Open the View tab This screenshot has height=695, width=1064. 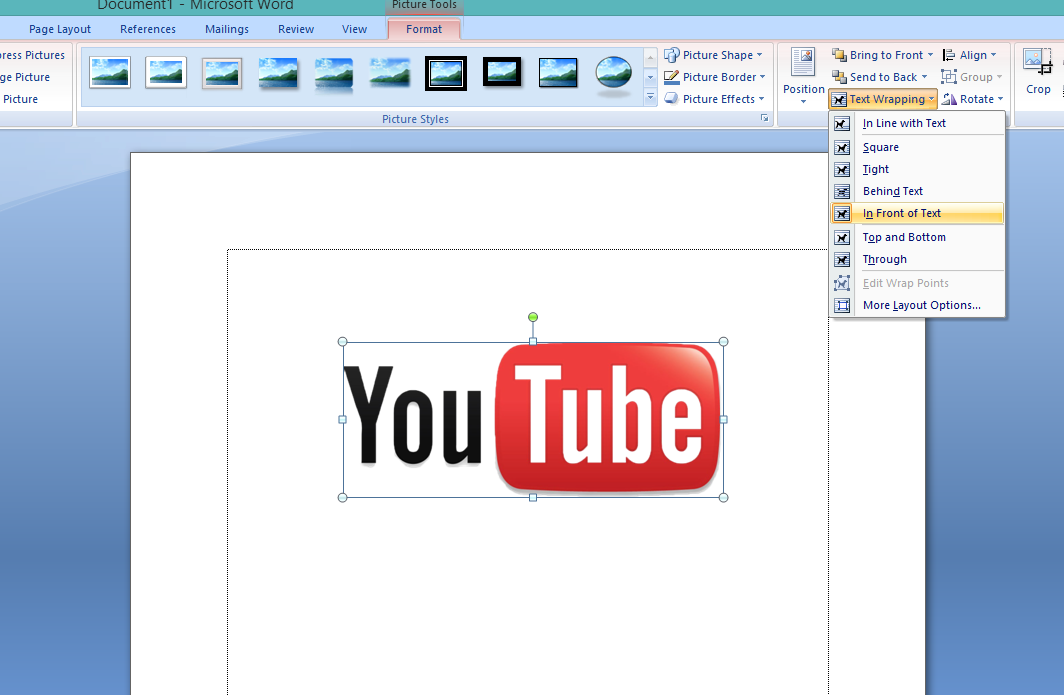(354, 29)
